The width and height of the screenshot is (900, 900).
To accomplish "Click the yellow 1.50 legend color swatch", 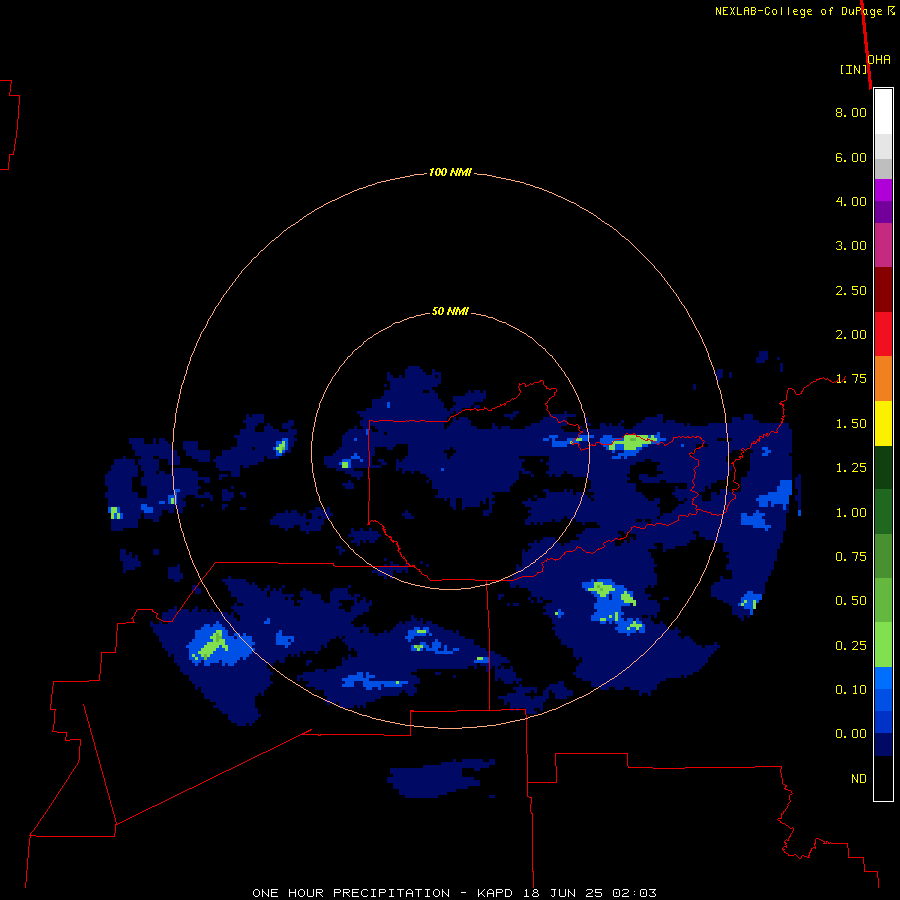I will coord(883,423).
